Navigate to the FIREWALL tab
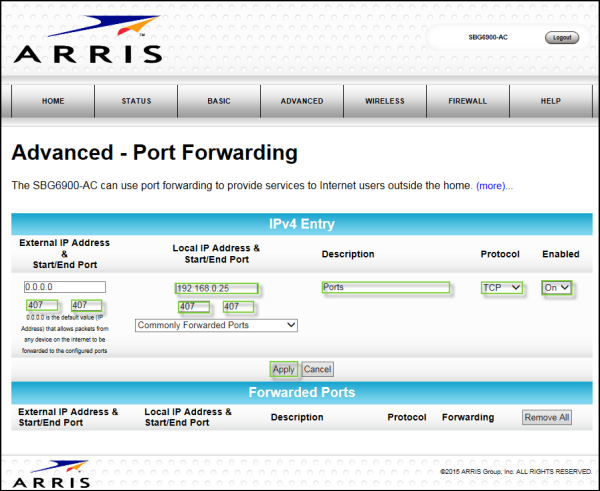This screenshot has height=491, width=600. coord(468,101)
